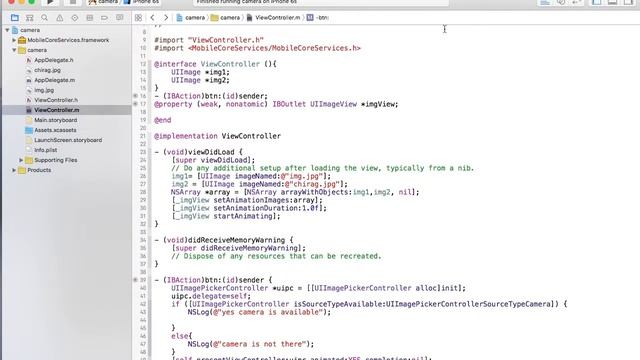This screenshot has height=360, width=640.
Task: Click action connection circle beside line 39
Action: 135,280
